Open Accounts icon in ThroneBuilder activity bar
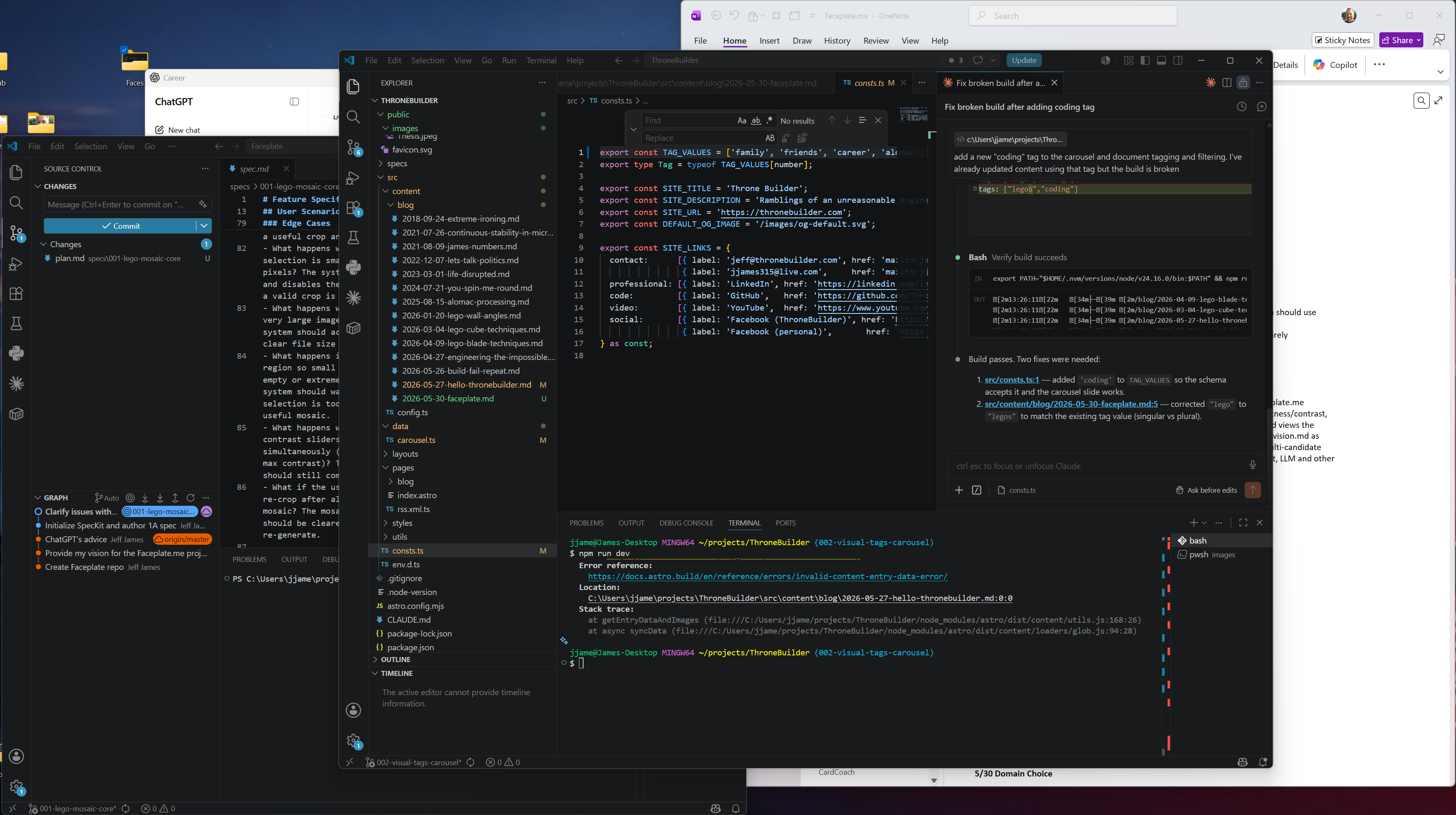 pyautogui.click(x=353, y=710)
